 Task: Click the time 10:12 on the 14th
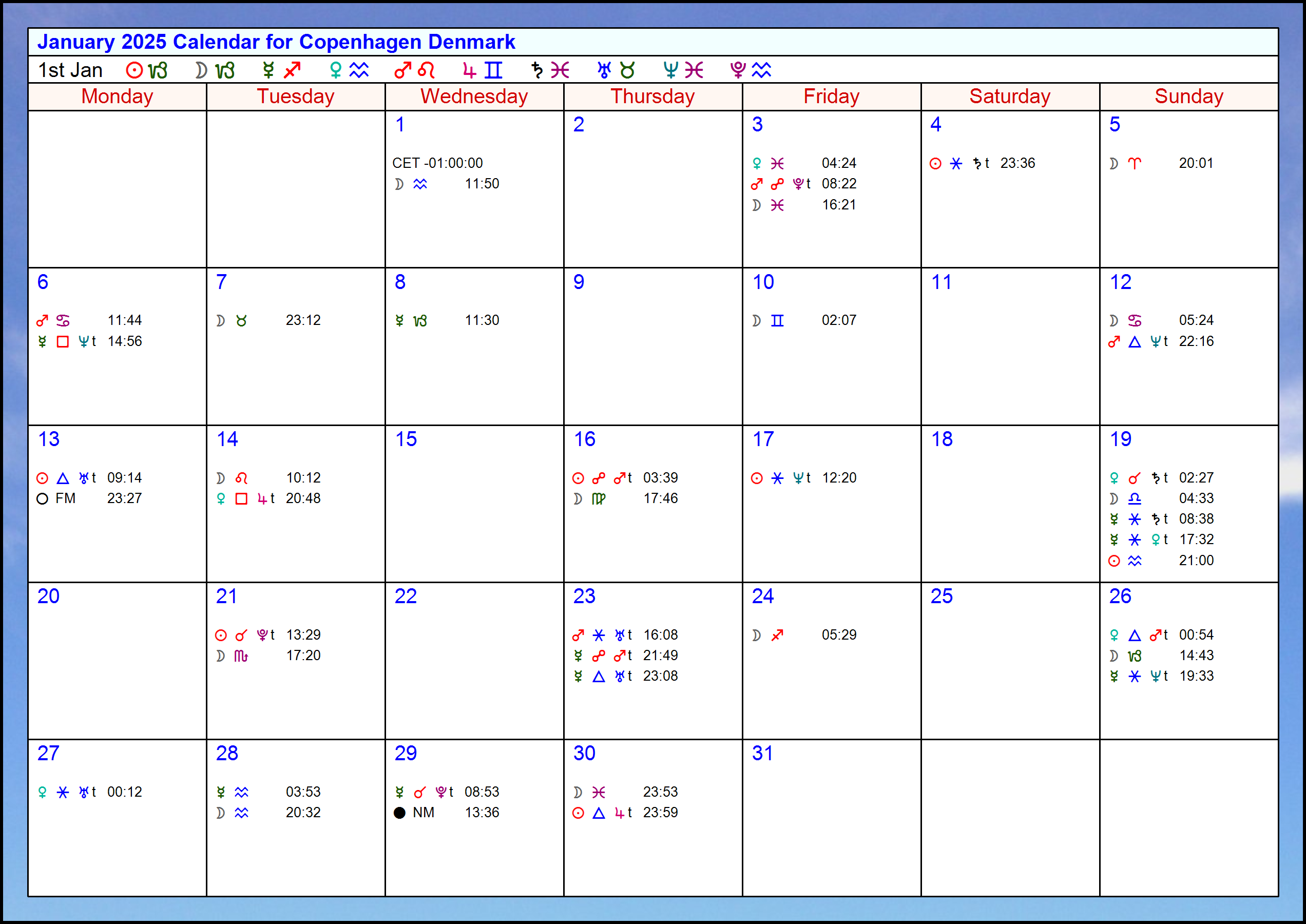point(303,478)
